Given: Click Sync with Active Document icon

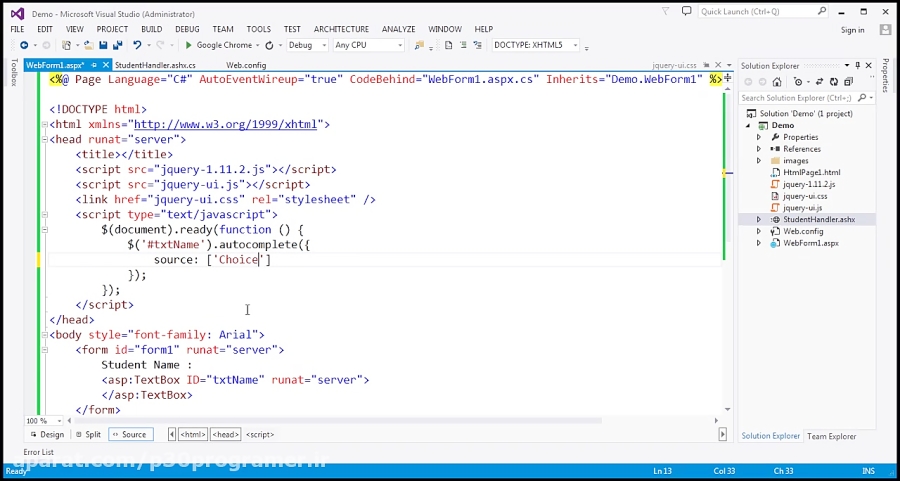Looking at the screenshot, I should tap(820, 82).
